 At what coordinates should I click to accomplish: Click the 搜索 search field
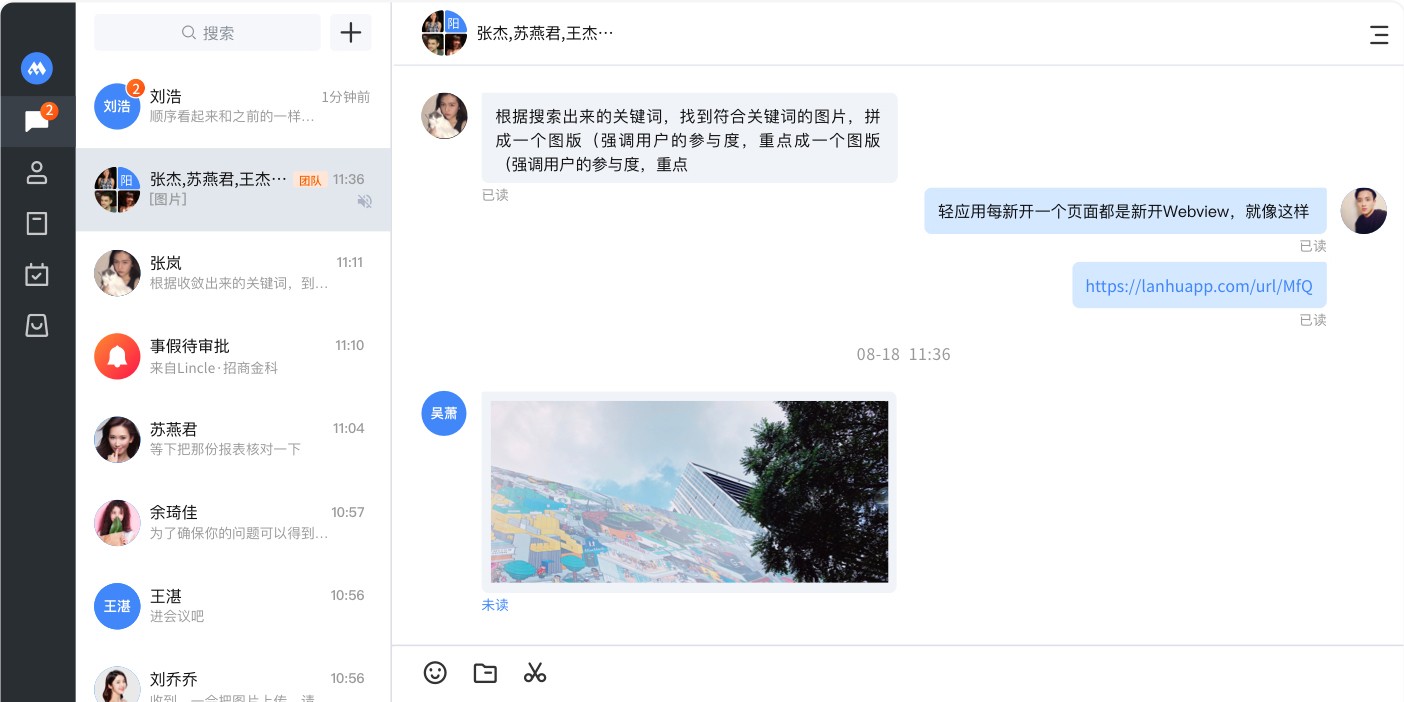coord(207,33)
